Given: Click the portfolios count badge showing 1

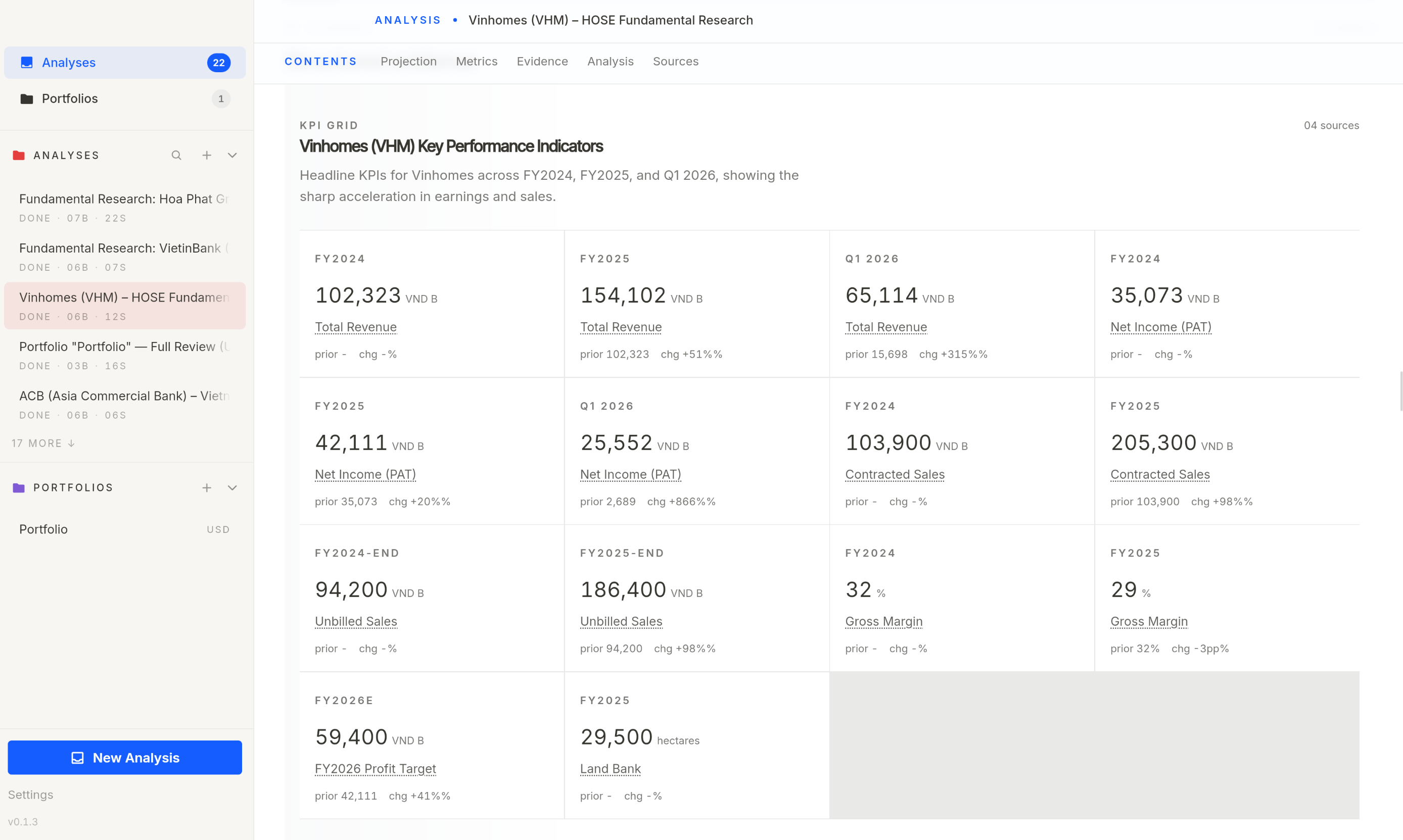Looking at the screenshot, I should click(221, 98).
